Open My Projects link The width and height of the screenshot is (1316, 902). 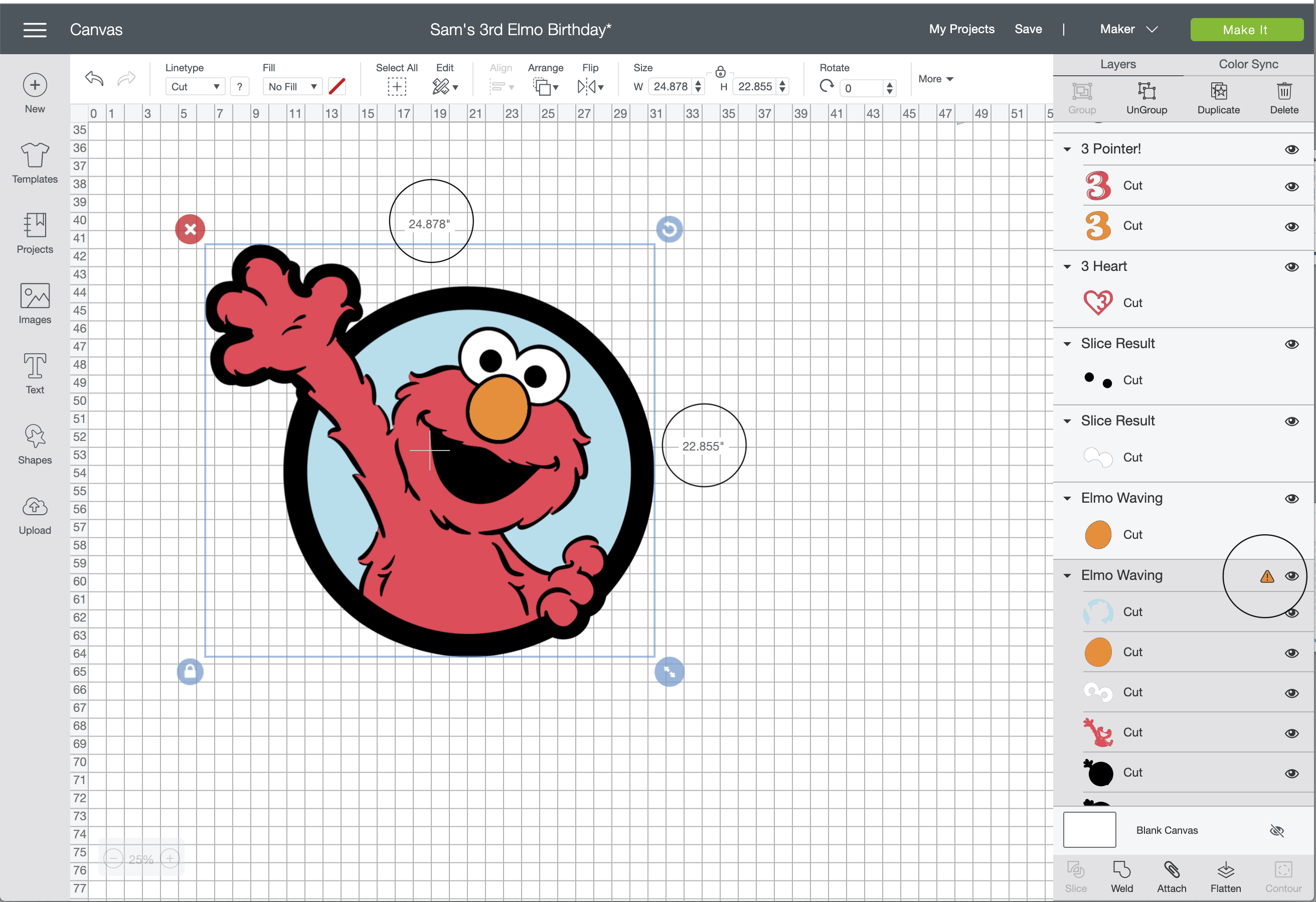(x=961, y=29)
